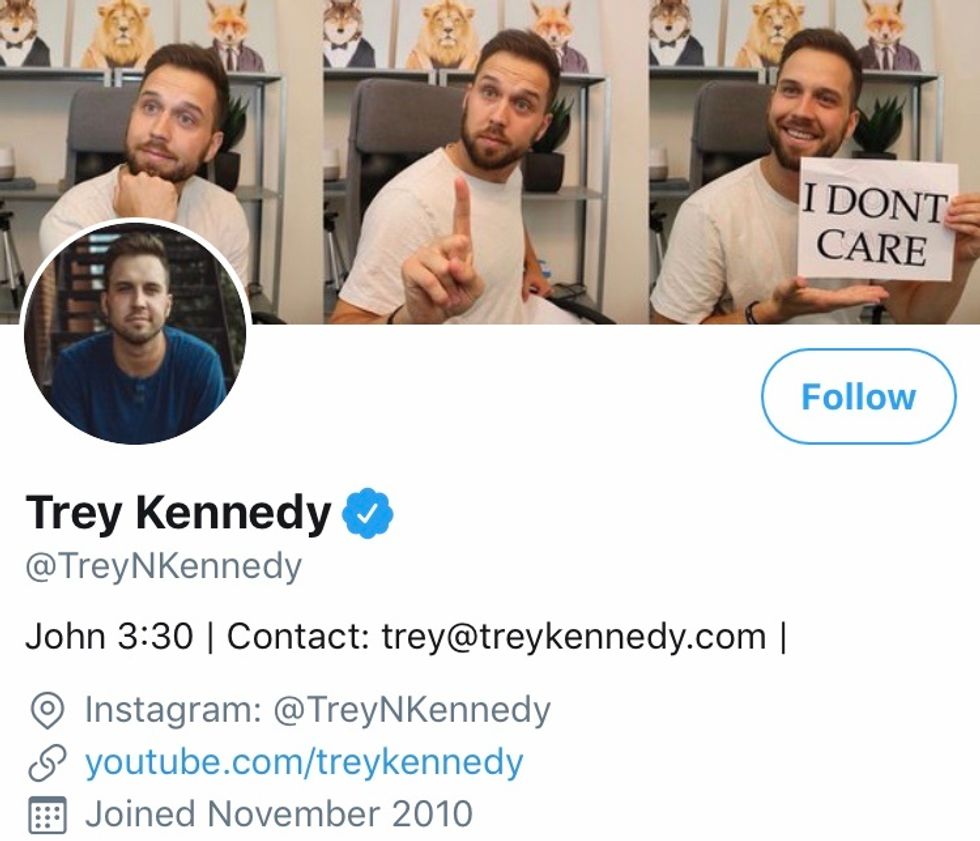Click the location pin icon
The image size is (980, 841).
[x=47, y=711]
